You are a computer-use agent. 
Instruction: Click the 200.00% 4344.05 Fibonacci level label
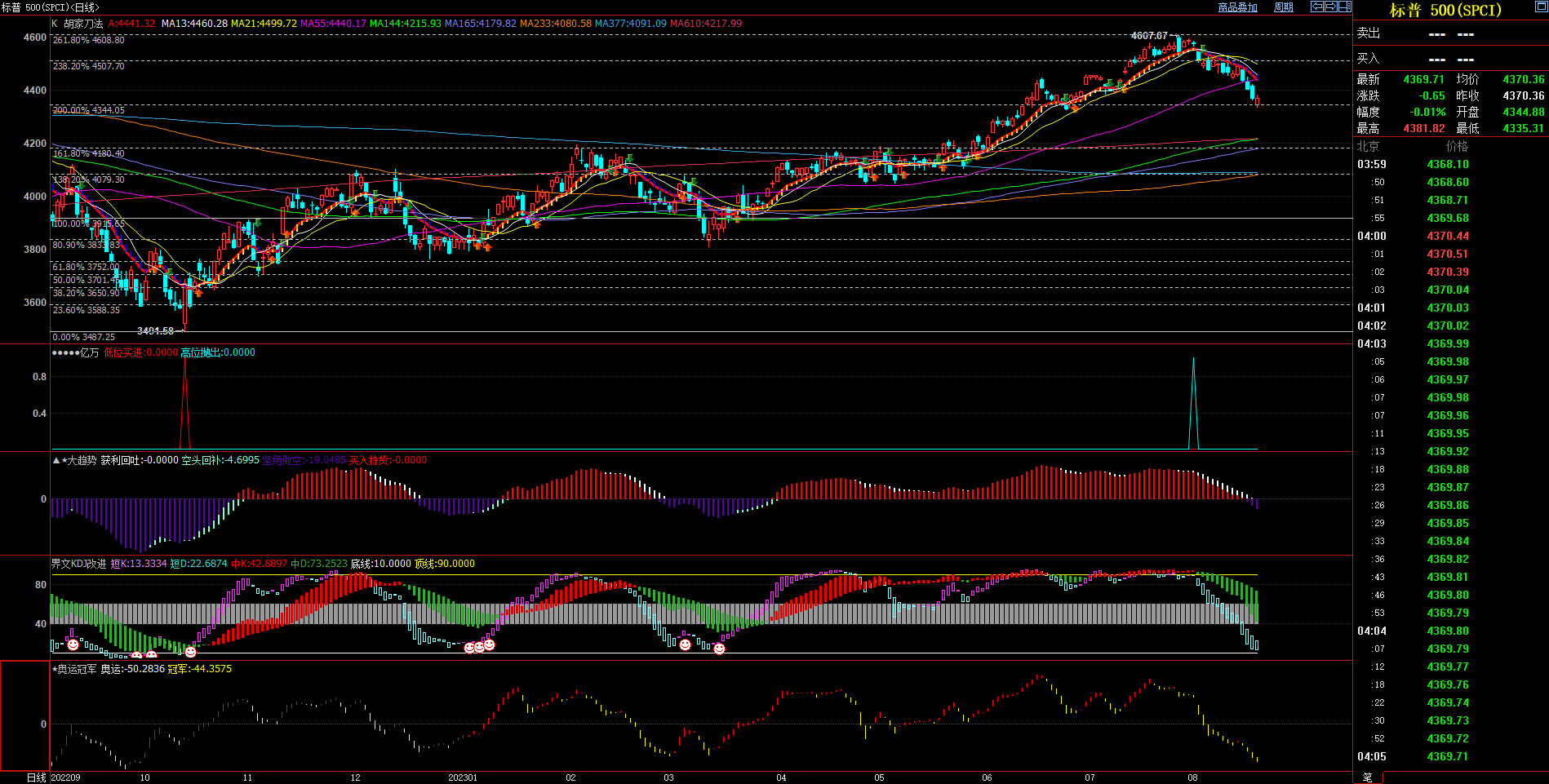[89, 110]
